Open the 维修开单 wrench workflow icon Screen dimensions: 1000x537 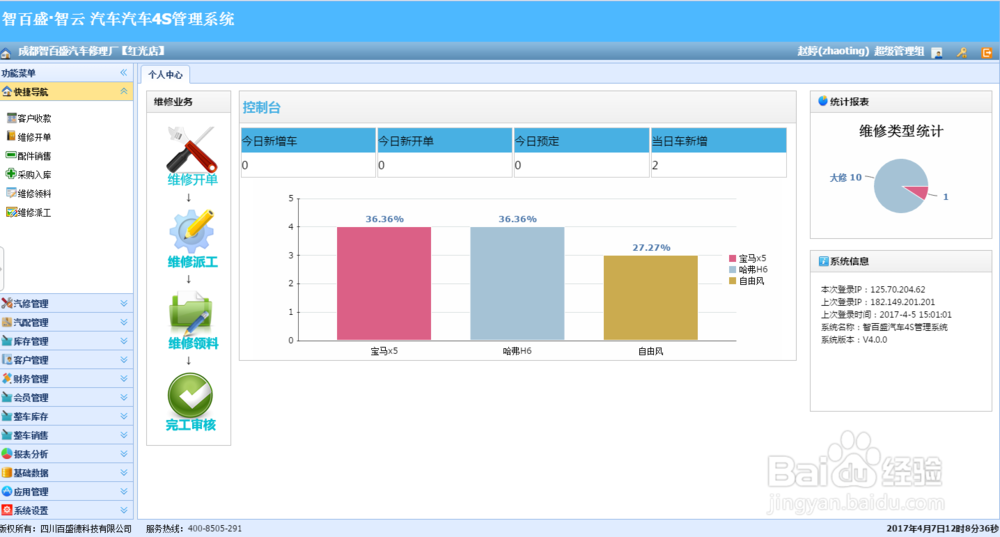point(191,149)
